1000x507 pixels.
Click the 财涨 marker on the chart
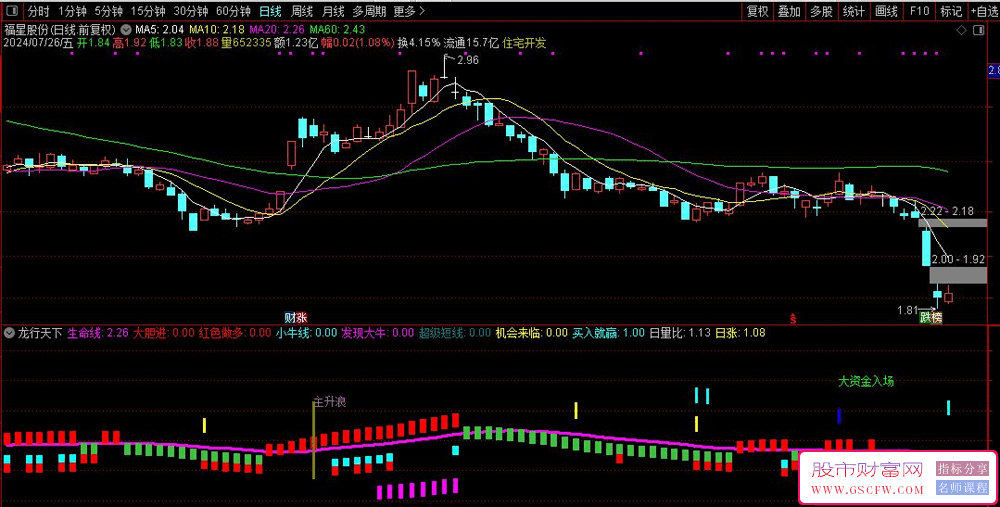click(x=295, y=317)
